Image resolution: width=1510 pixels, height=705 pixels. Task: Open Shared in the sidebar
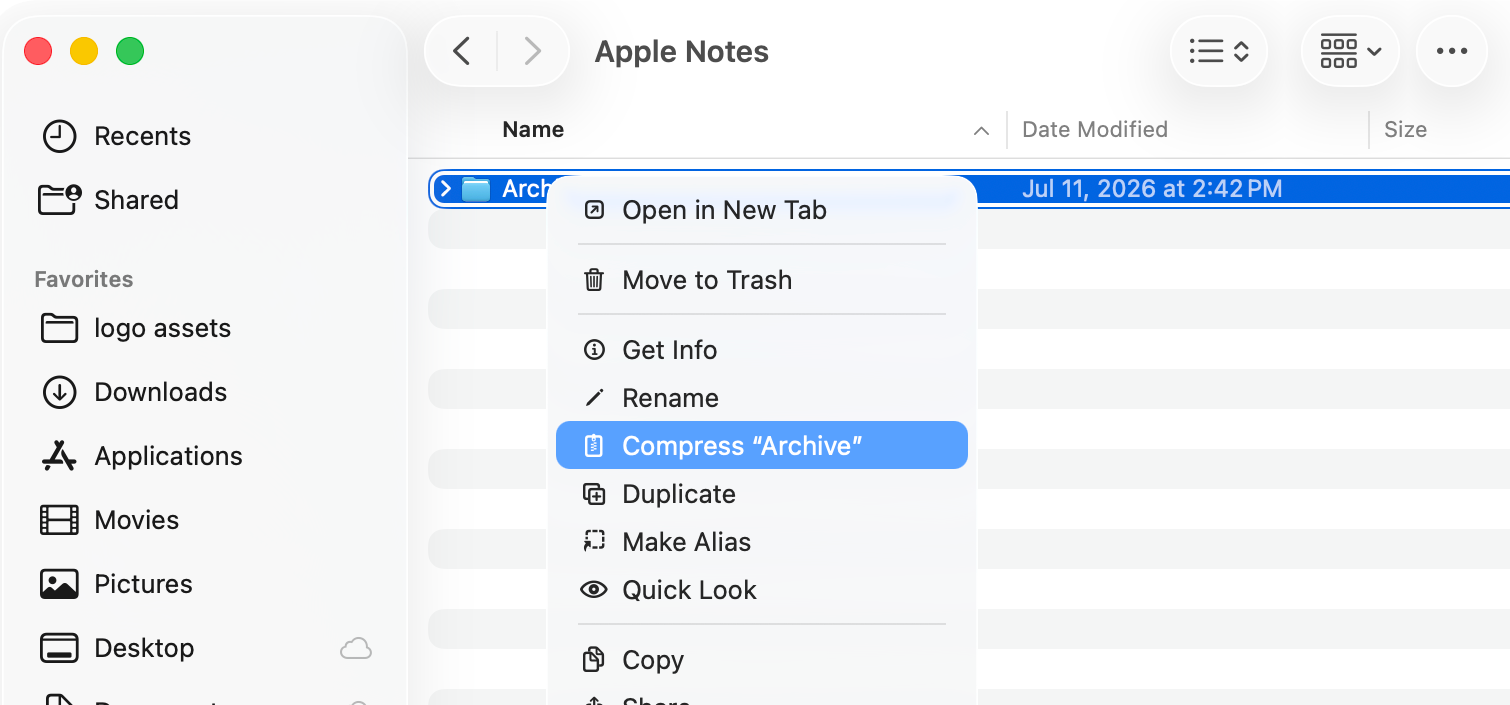[136, 200]
